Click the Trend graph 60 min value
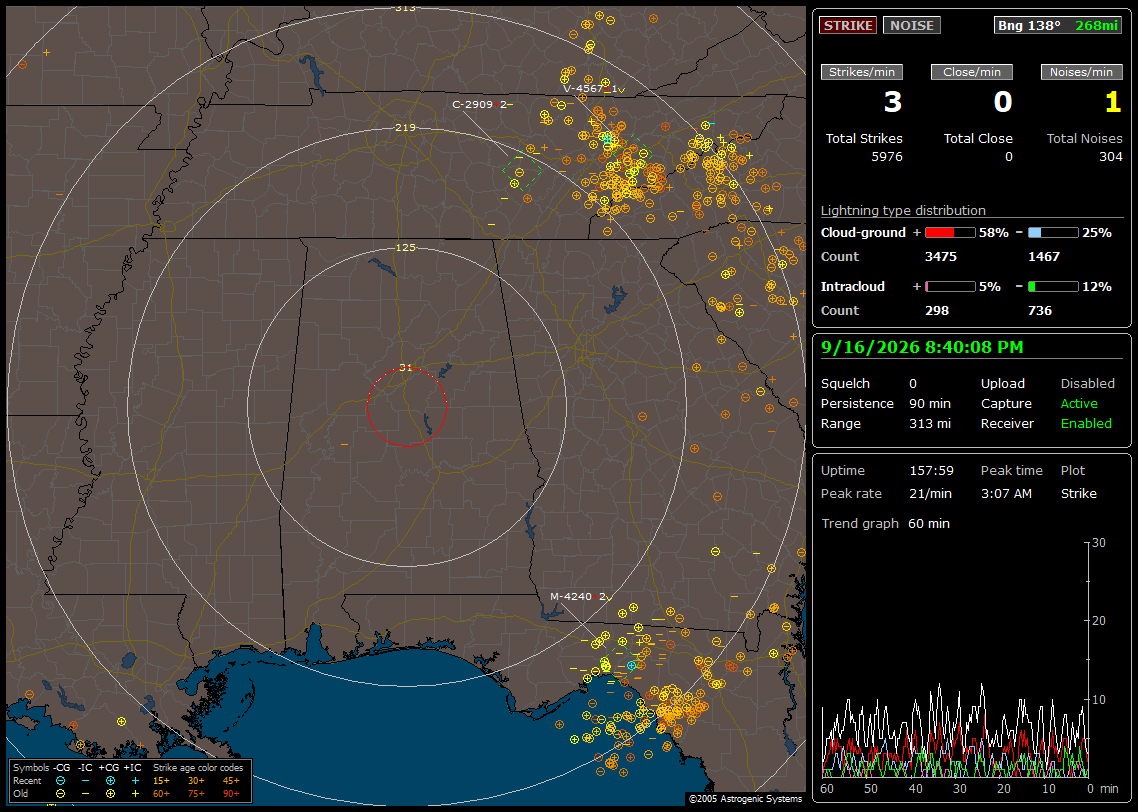This screenshot has width=1138, height=812. click(x=928, y=524)
